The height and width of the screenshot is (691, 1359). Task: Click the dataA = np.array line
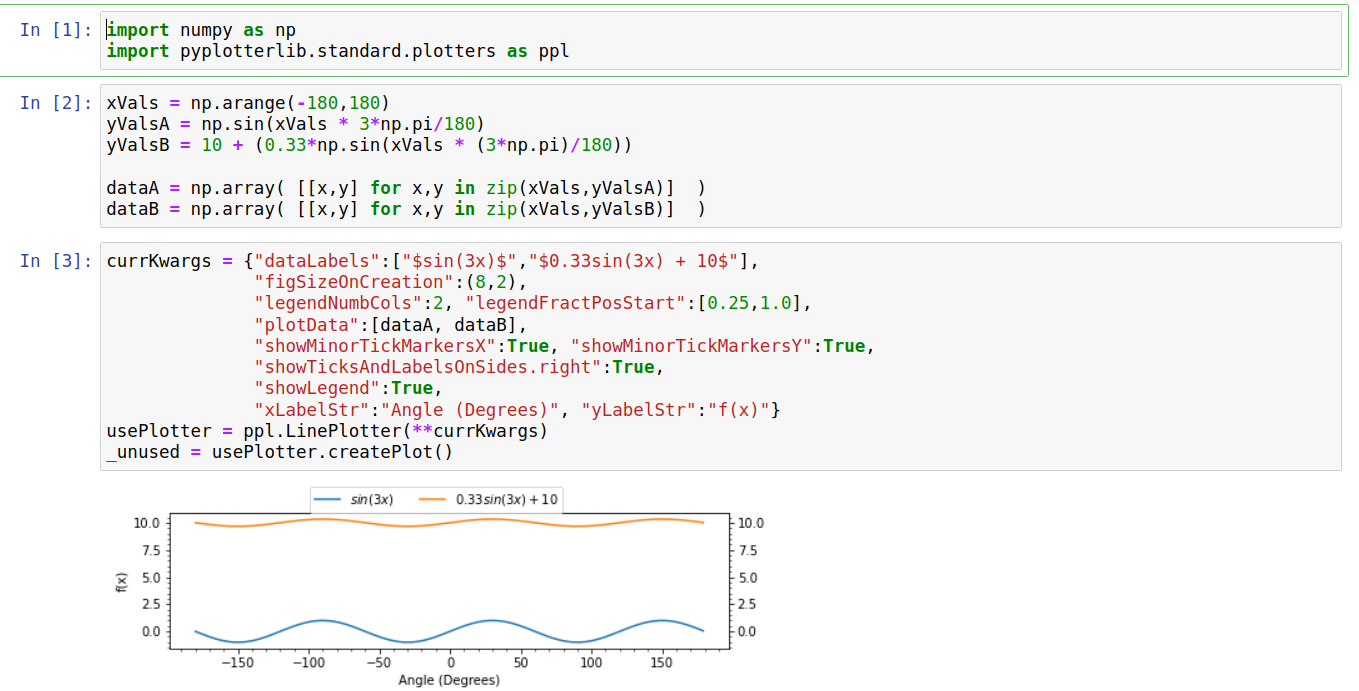(x=406, y=187)
